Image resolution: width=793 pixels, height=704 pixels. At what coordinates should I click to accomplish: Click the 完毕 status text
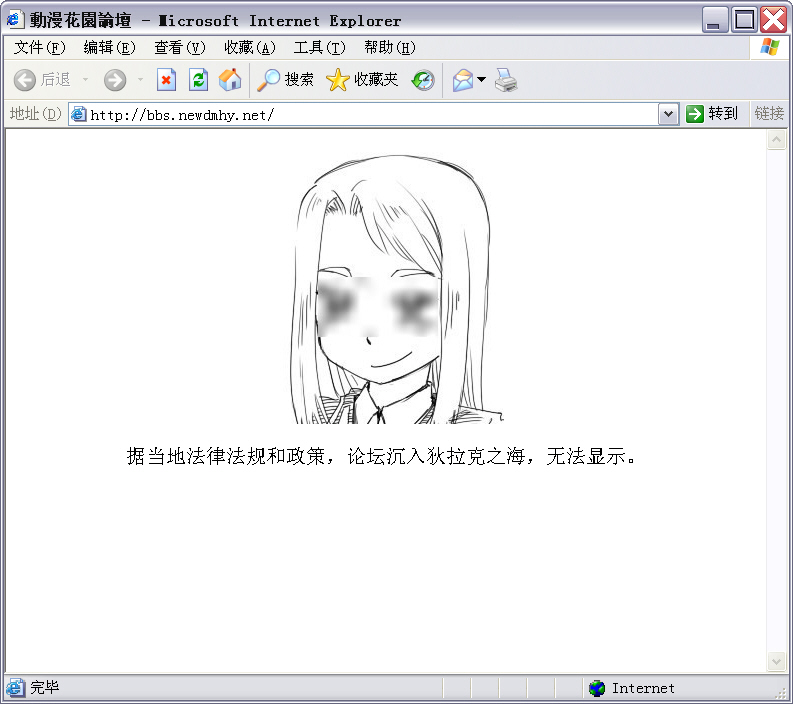click(45, 687)
